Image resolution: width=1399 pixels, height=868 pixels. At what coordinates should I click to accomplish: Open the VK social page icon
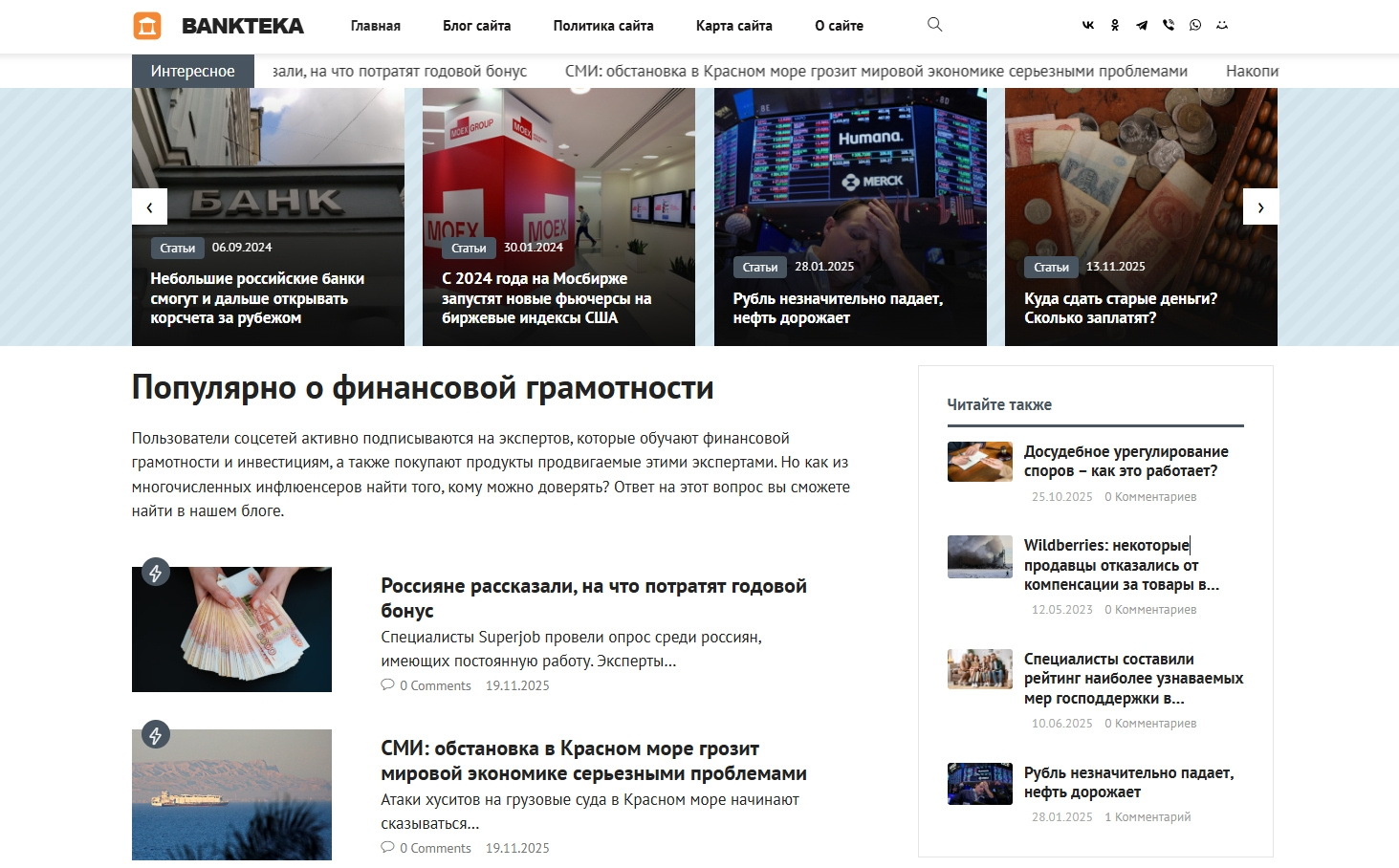(x=1088, y=26)
